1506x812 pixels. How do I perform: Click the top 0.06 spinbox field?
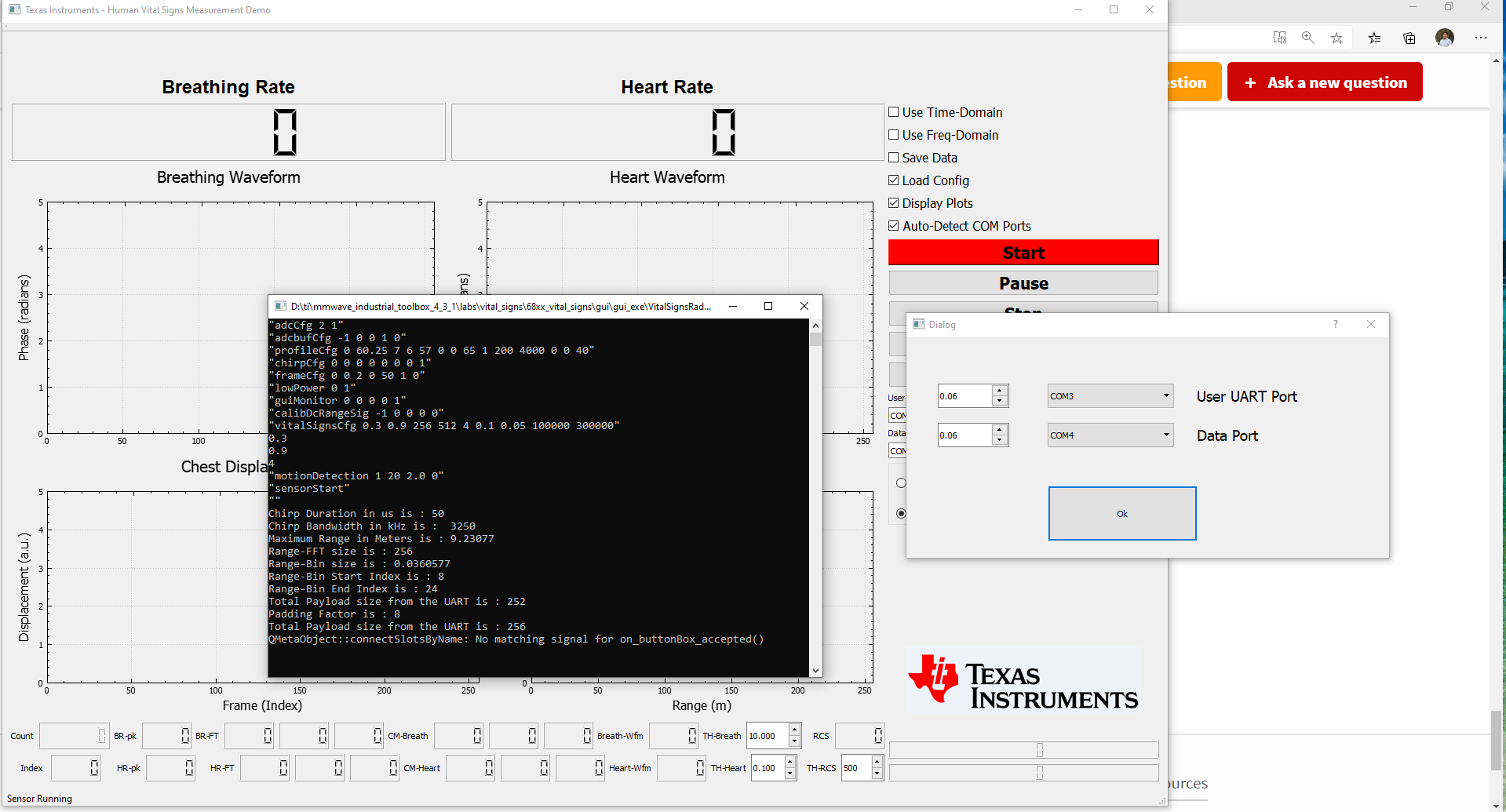(965, 396)
